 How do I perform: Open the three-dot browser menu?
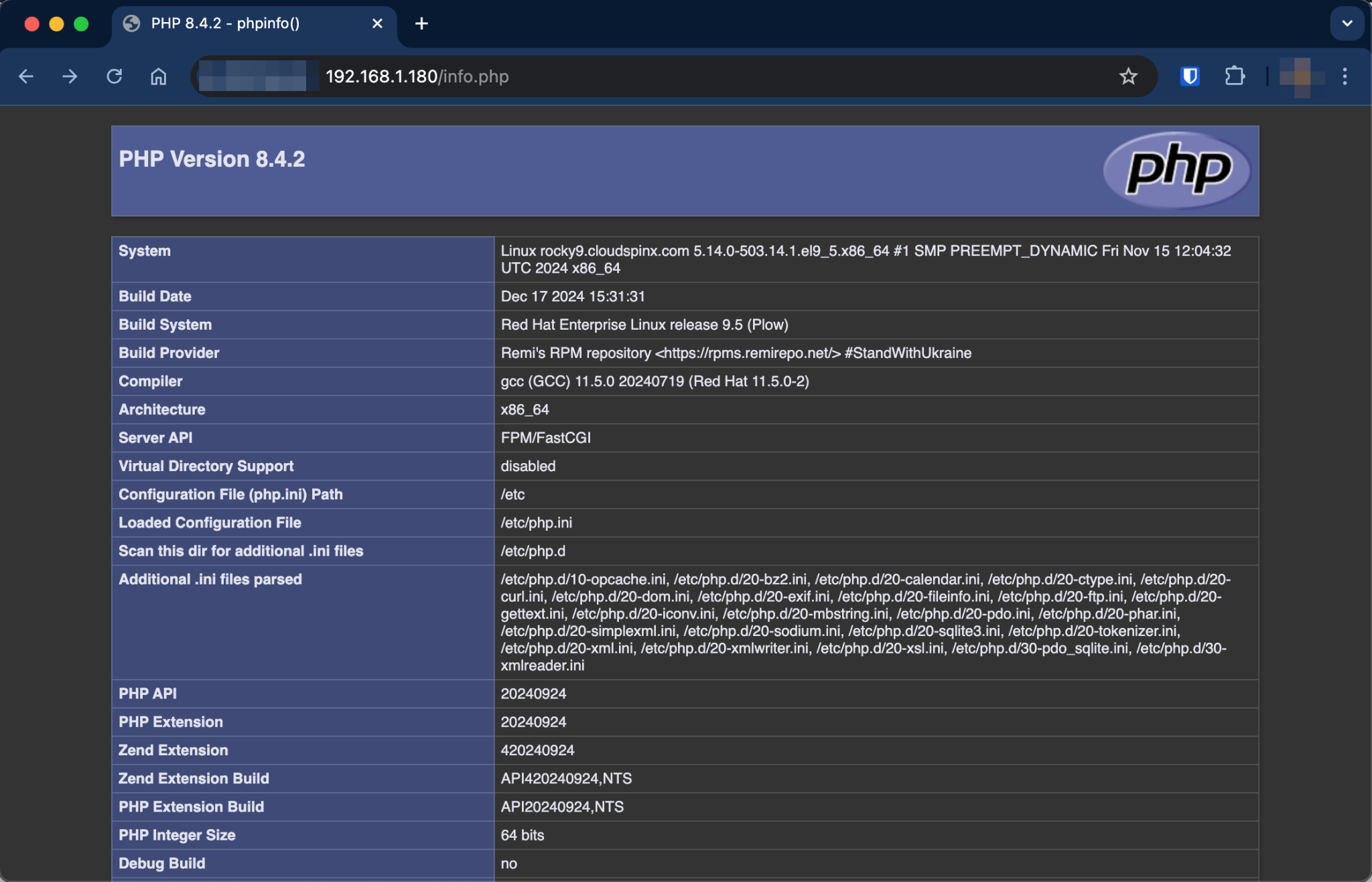coord(1344,76)
